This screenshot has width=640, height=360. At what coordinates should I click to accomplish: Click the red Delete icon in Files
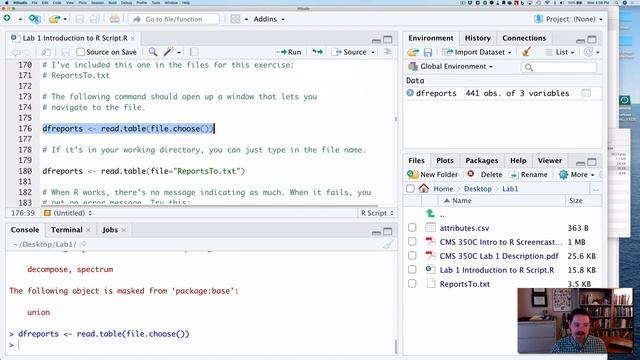(471, 174)
